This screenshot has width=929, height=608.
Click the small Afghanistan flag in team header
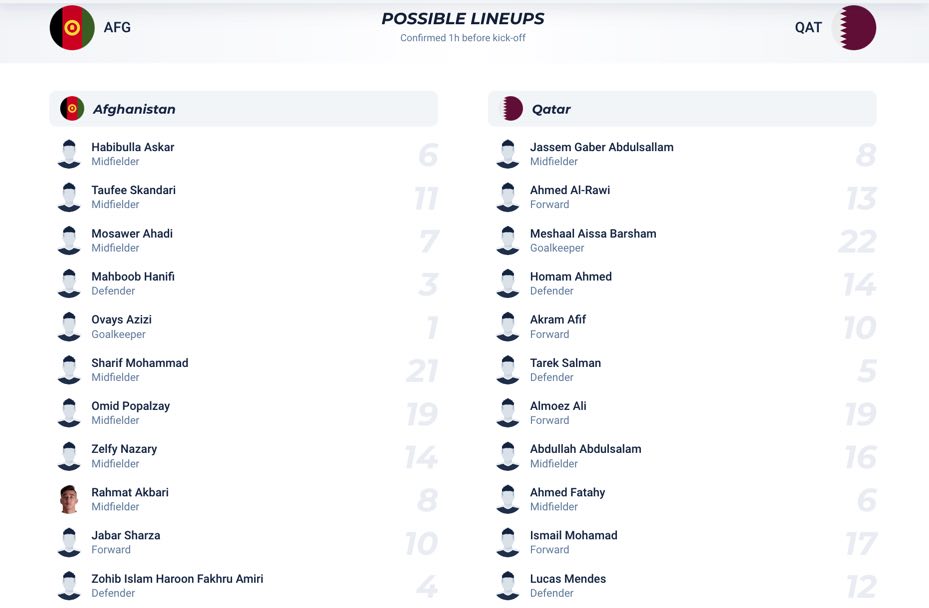(72, 109)
